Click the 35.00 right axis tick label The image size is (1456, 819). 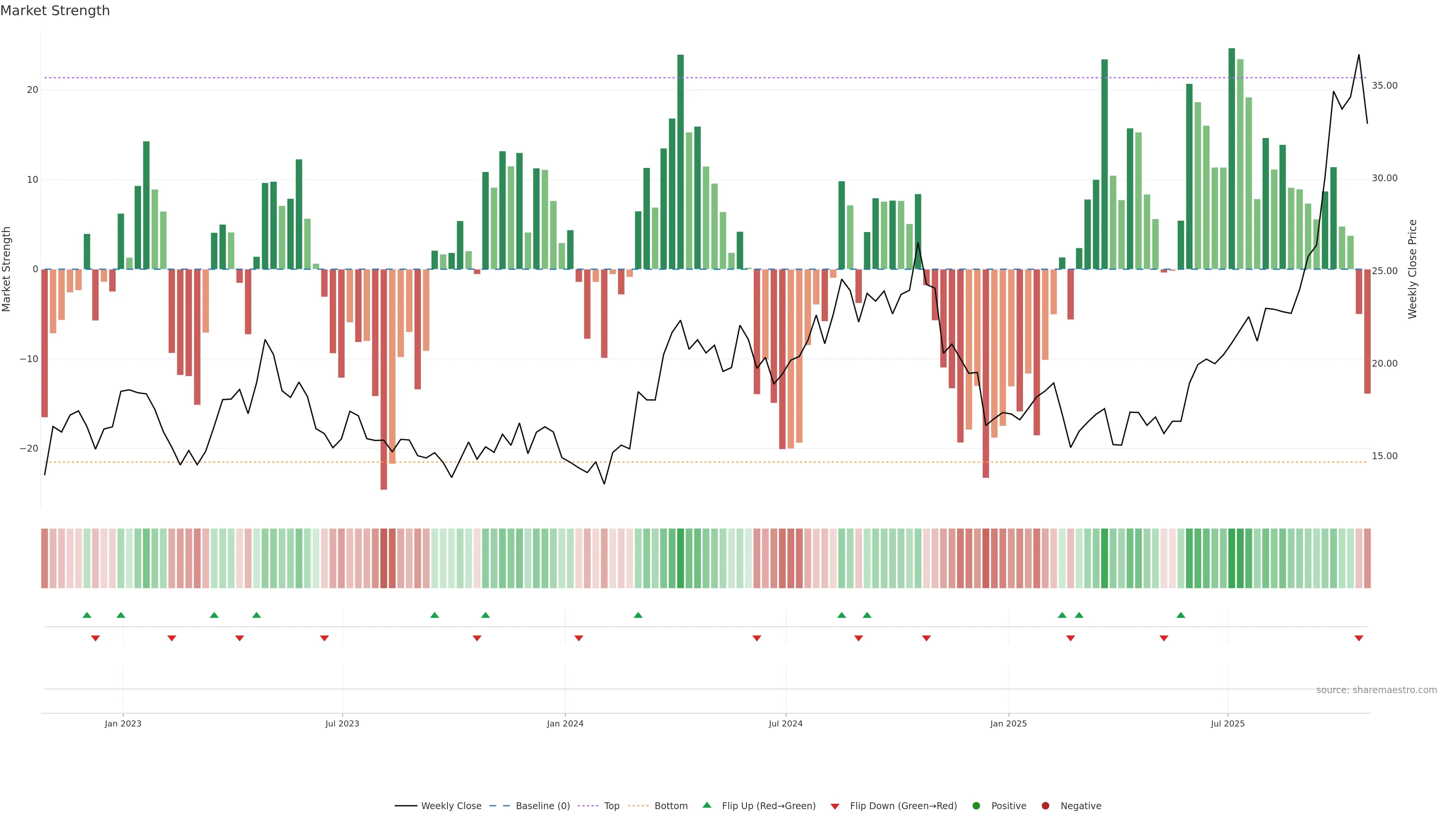point(1384,85)
